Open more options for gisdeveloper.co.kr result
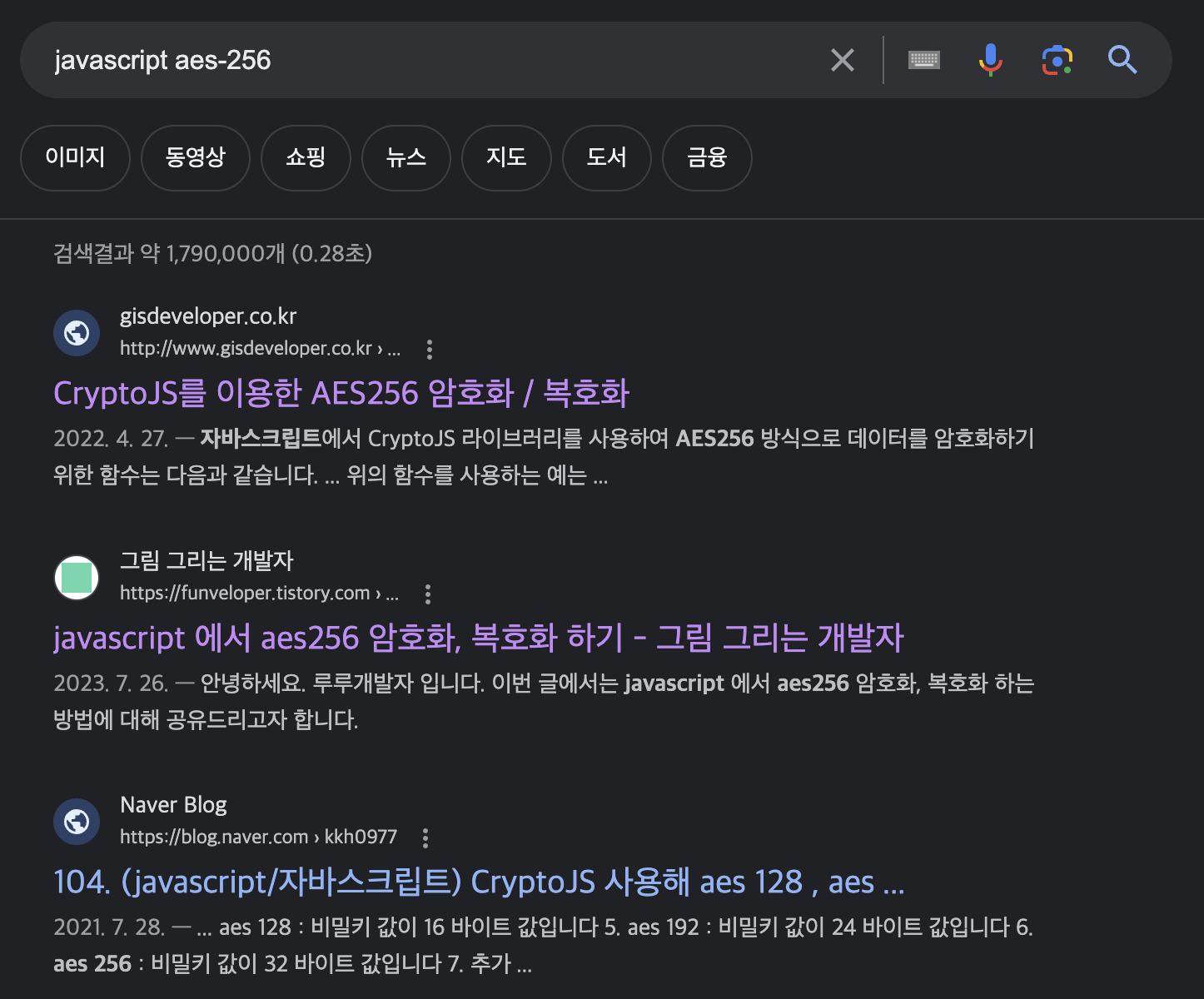1204x999 pixels. (430, 350)
